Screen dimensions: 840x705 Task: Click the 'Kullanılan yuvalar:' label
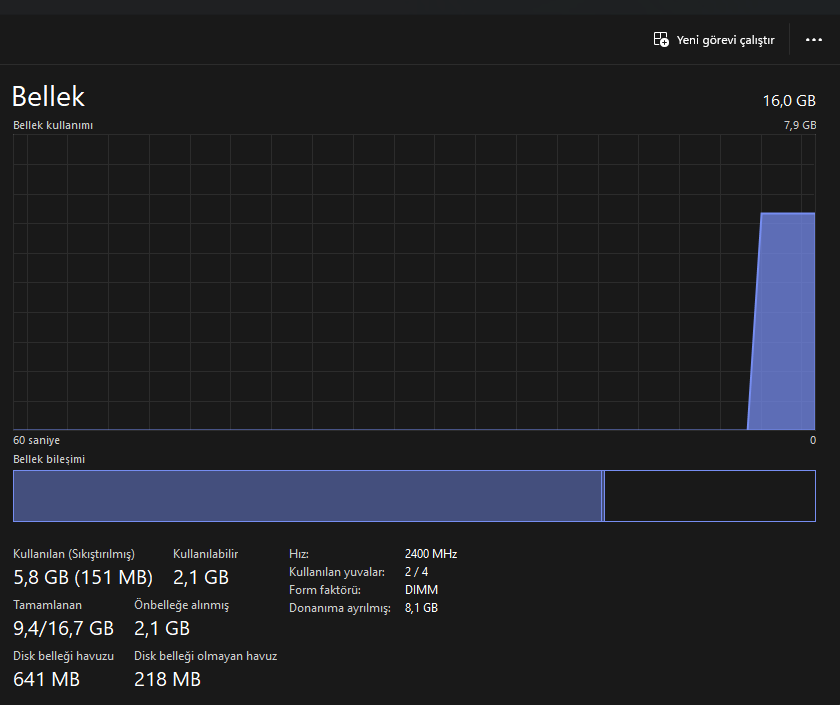tap(336, 573)
